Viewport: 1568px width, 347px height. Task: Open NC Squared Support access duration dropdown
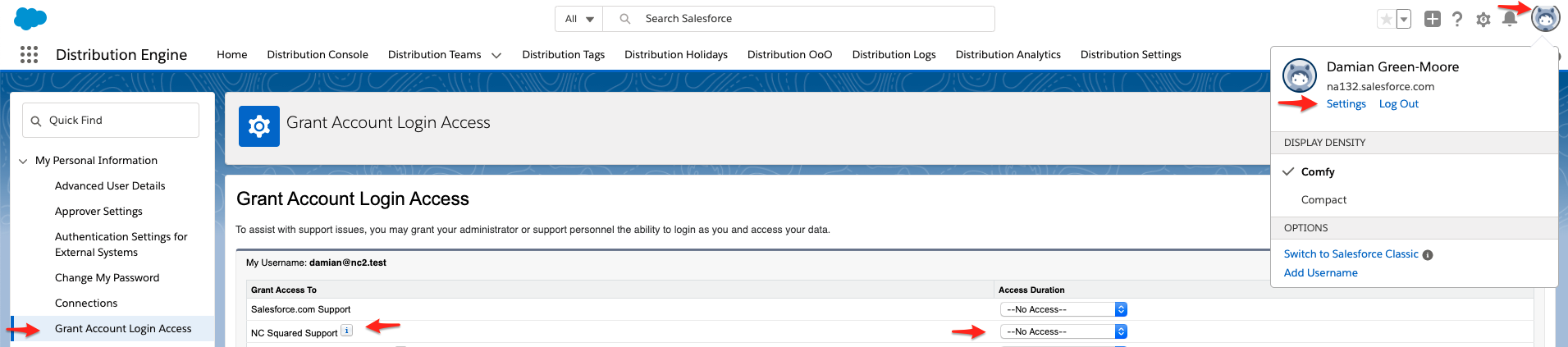click(x=1063, y=331)
